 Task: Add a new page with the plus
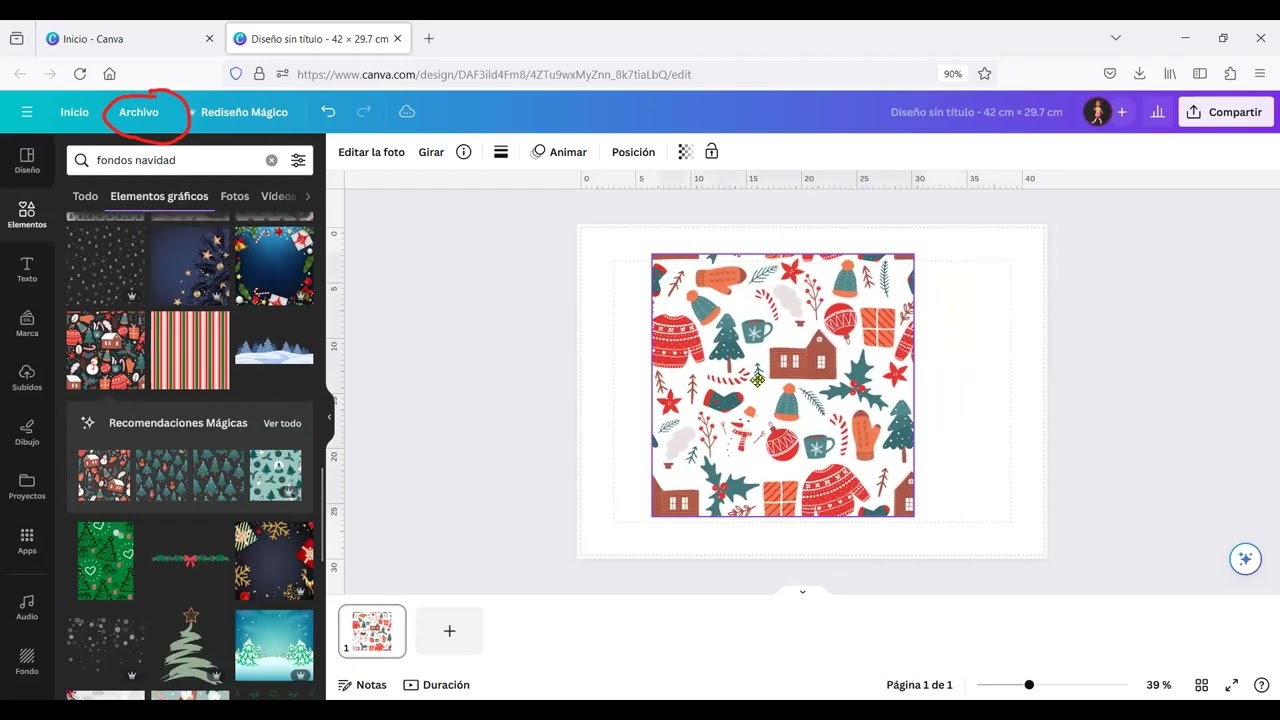pyautogui.click(x=449, y=631)
